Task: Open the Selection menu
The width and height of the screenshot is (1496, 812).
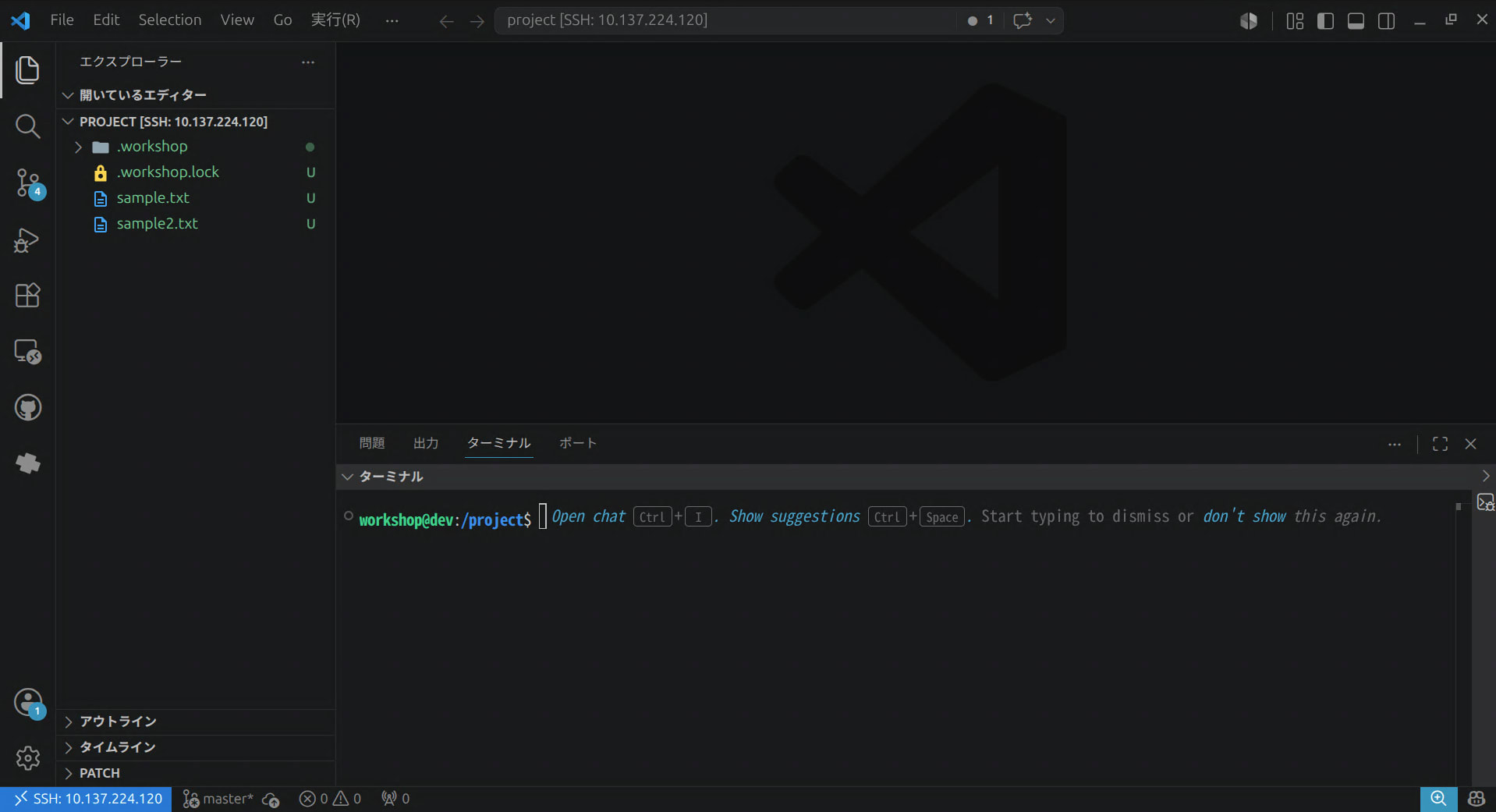Action: [170, 20]
